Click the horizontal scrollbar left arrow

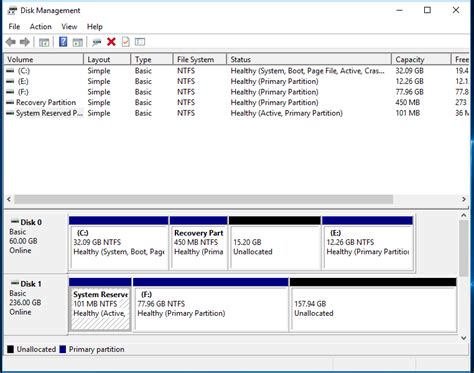[9, 199]
